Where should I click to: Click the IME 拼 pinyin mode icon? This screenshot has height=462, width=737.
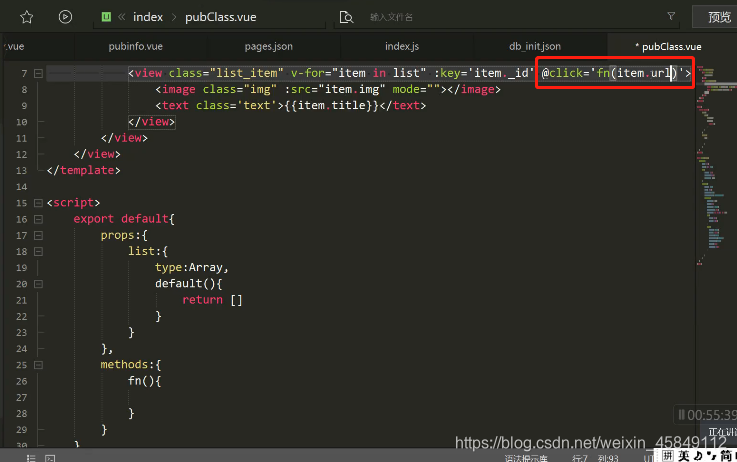coord(668,455)
